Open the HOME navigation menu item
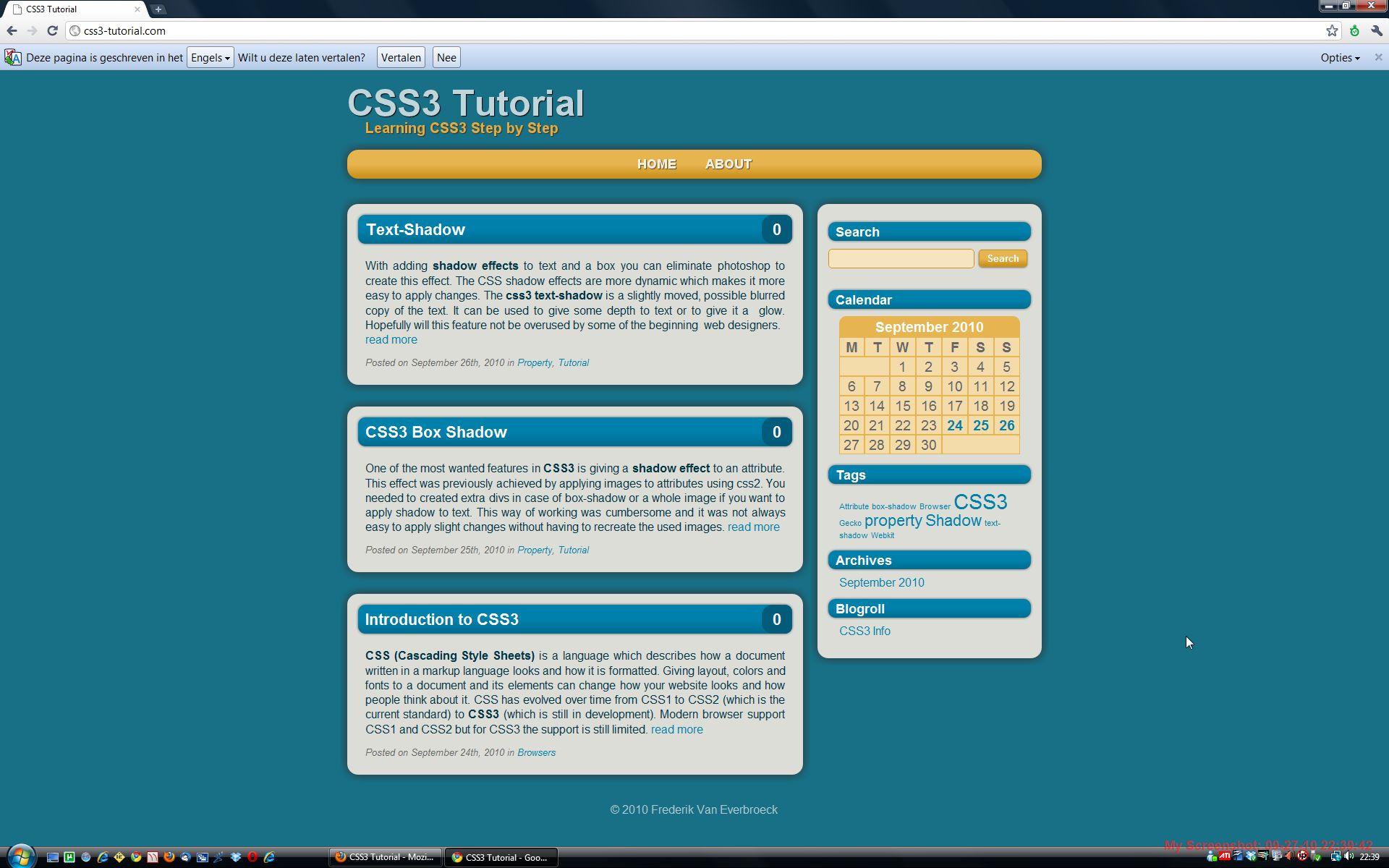This screenshot has height=868, width=1389. pyautogui.click(x=656, y=164)
